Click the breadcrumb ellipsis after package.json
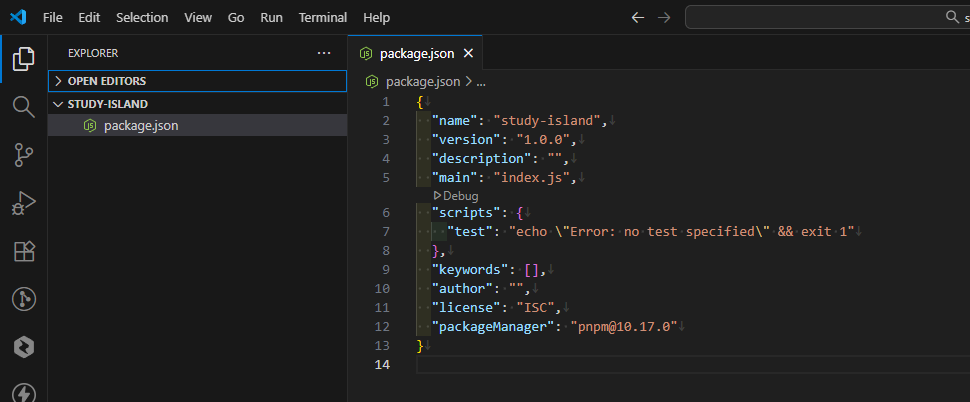 coord(480,82)
